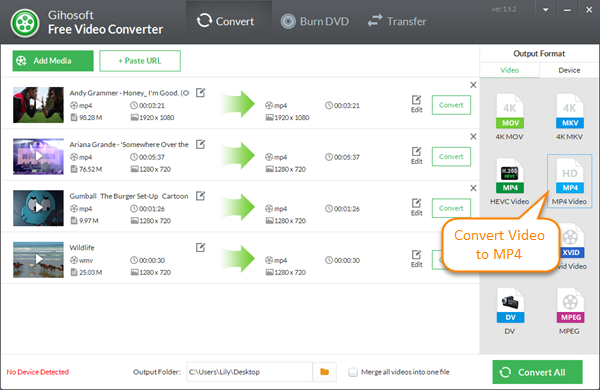Viewport: 600px width, 390px height.
Task: Rename the Wildlife video with pencil icon
Action: 201,248
